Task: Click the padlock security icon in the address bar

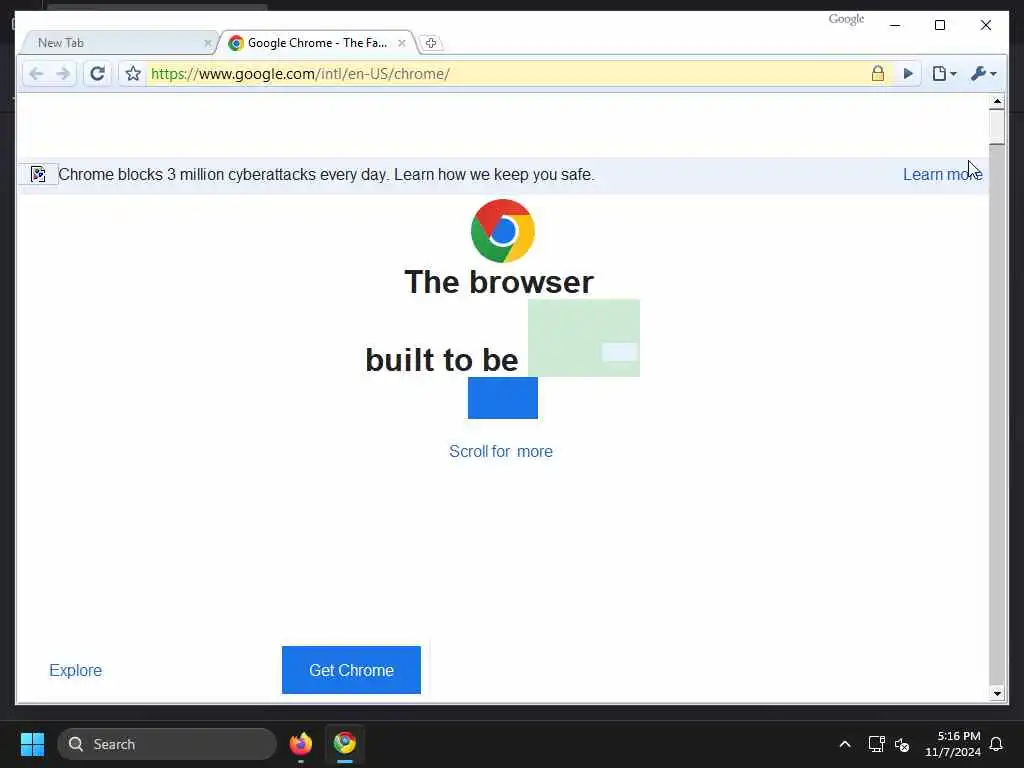Action: 878,73
